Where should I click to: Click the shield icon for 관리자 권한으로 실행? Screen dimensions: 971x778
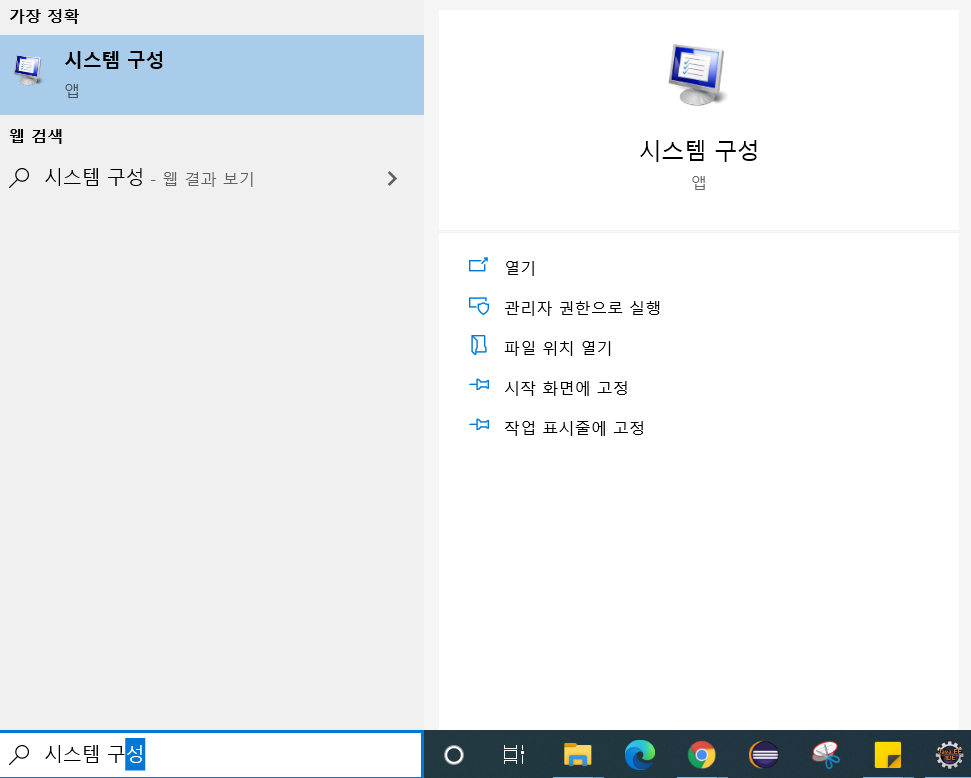(x=479, y=307)
